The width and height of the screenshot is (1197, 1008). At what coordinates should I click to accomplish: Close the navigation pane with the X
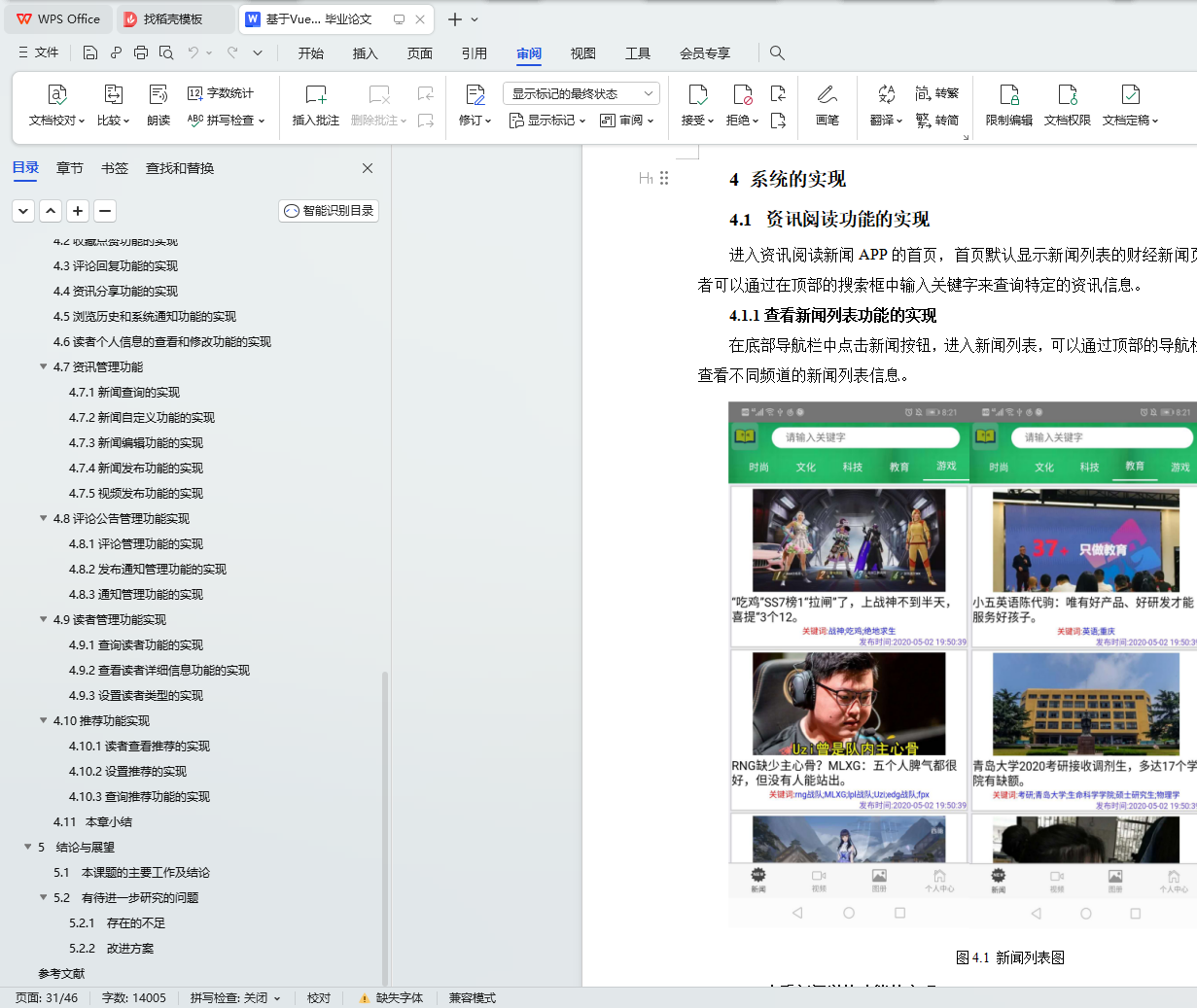(368, 168)
